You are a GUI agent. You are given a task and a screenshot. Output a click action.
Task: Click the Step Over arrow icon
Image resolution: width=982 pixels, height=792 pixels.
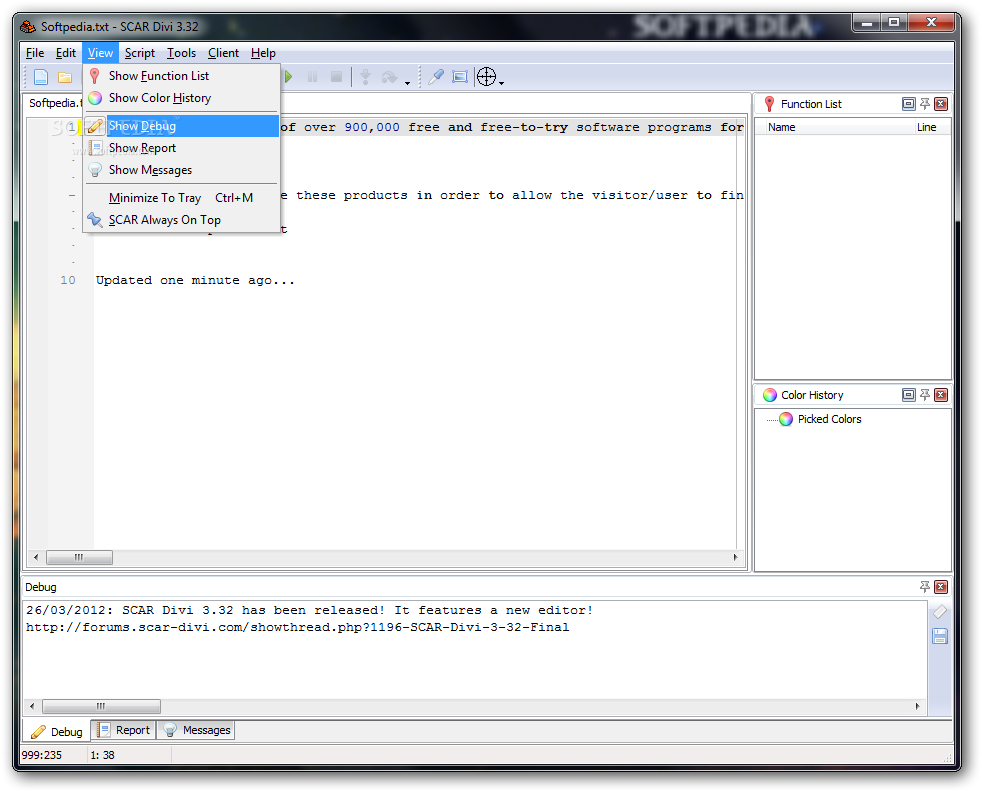point(390,77)
